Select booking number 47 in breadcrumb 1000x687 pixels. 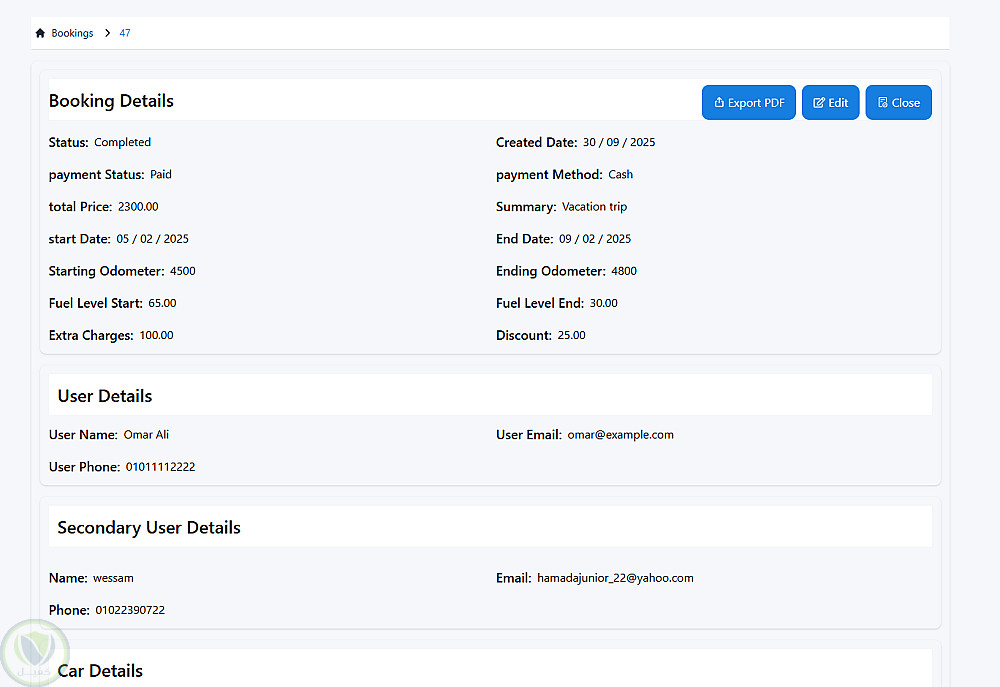coord(125,33)
